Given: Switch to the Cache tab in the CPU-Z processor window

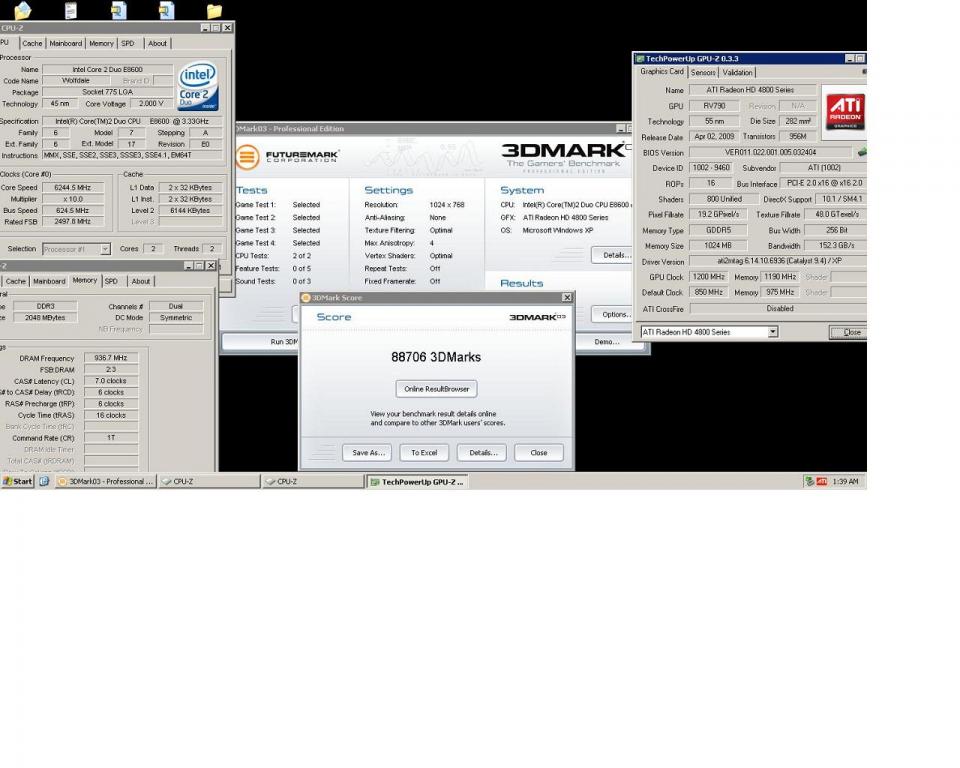Looking at the screenshot, I should click(x=32, y=43).
